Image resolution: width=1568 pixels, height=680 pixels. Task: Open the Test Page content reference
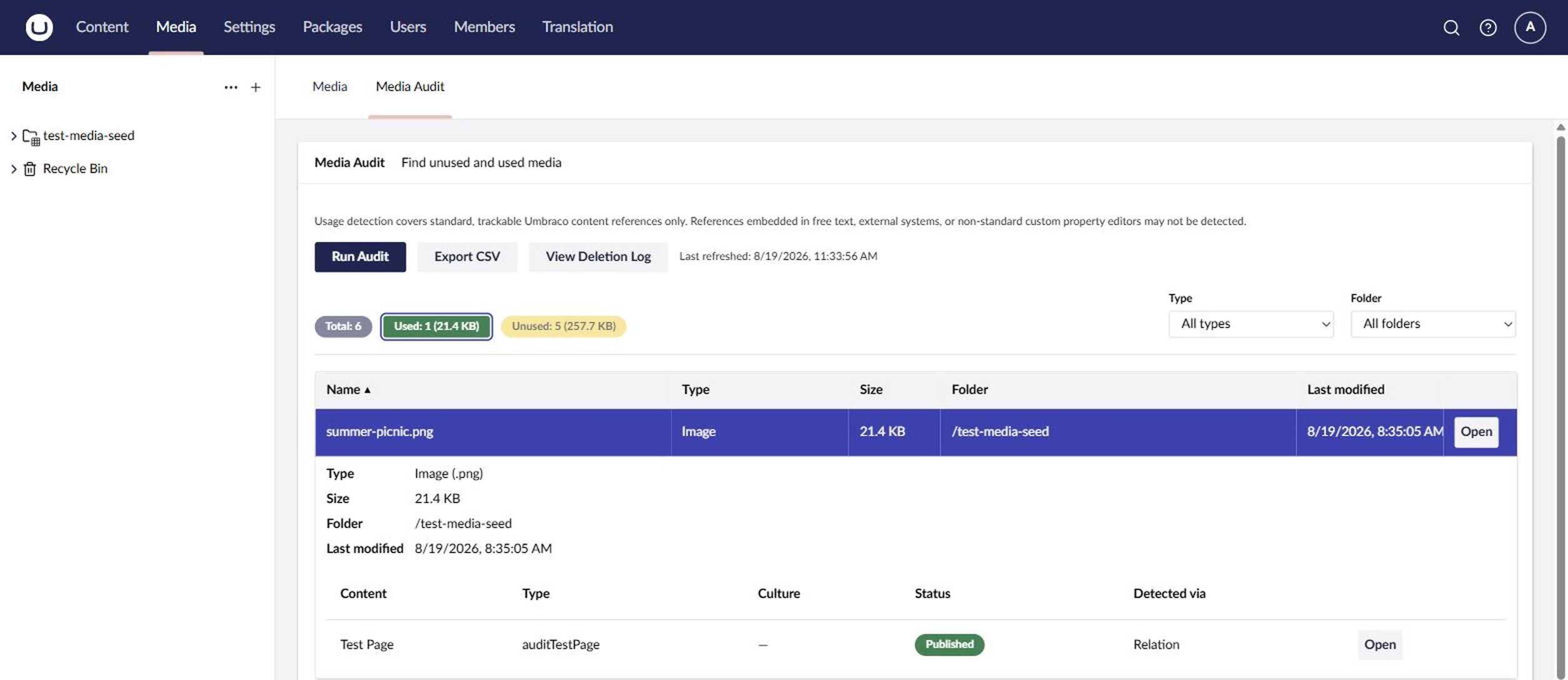pos(1379,644)
